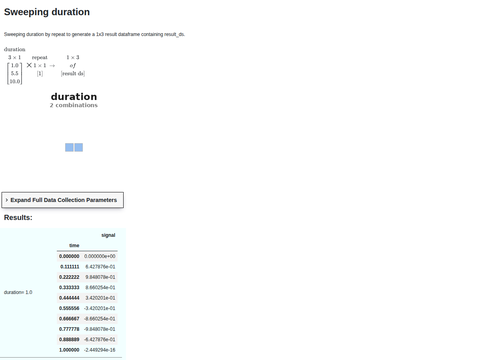Select the second blue square in plot
The image size is (480, 360).
pyautogui.click(x=79, y=147)
